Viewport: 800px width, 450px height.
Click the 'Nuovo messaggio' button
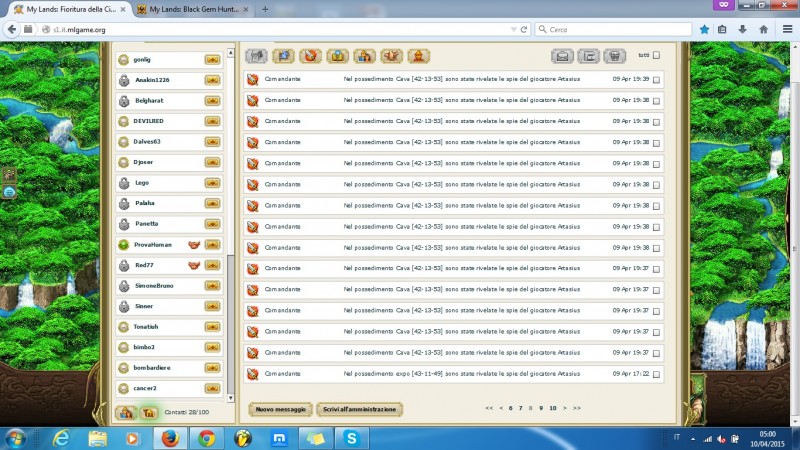pyautogui.click(x=278, y=409)
